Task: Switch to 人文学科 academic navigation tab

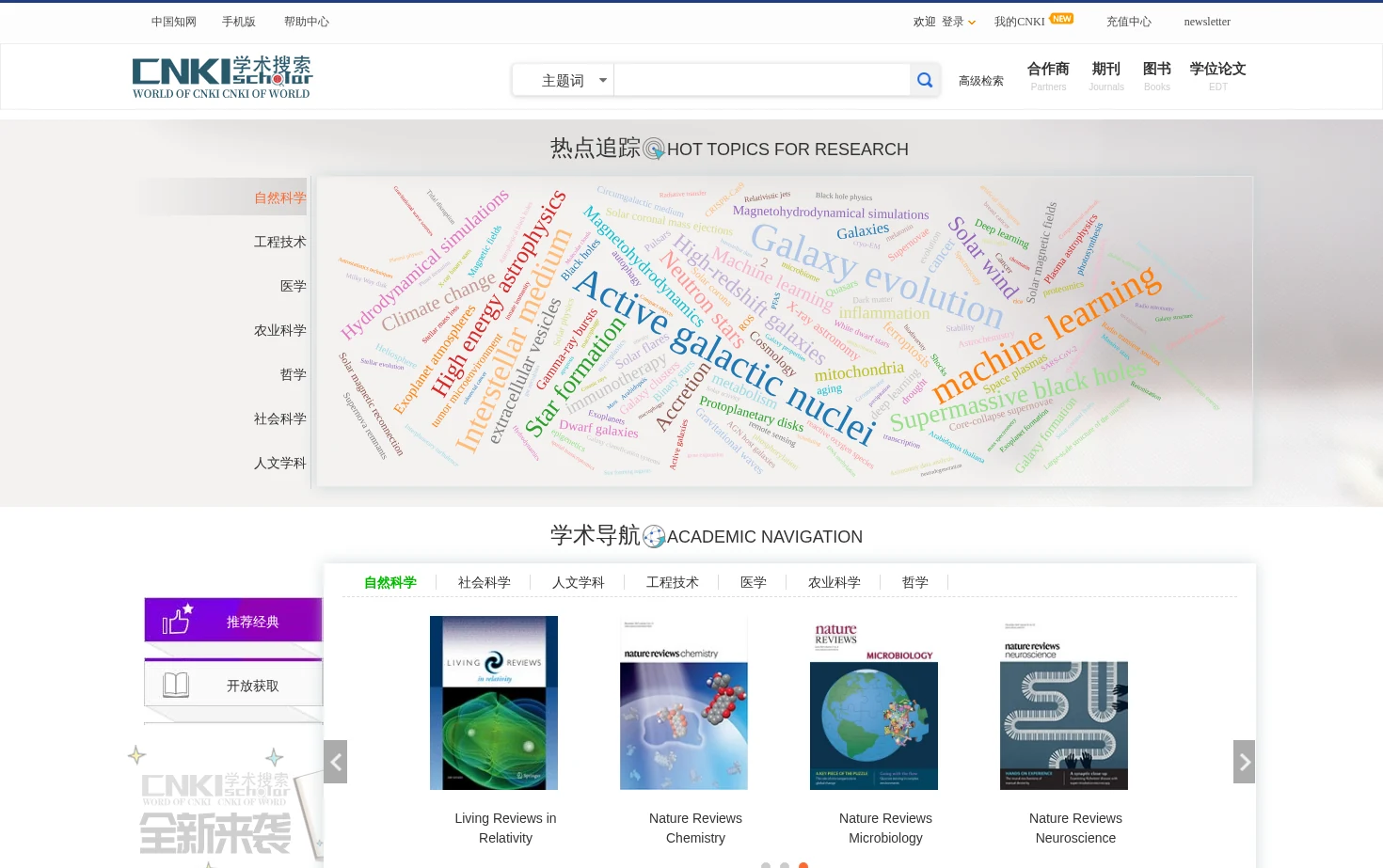Action: [579, 582]
